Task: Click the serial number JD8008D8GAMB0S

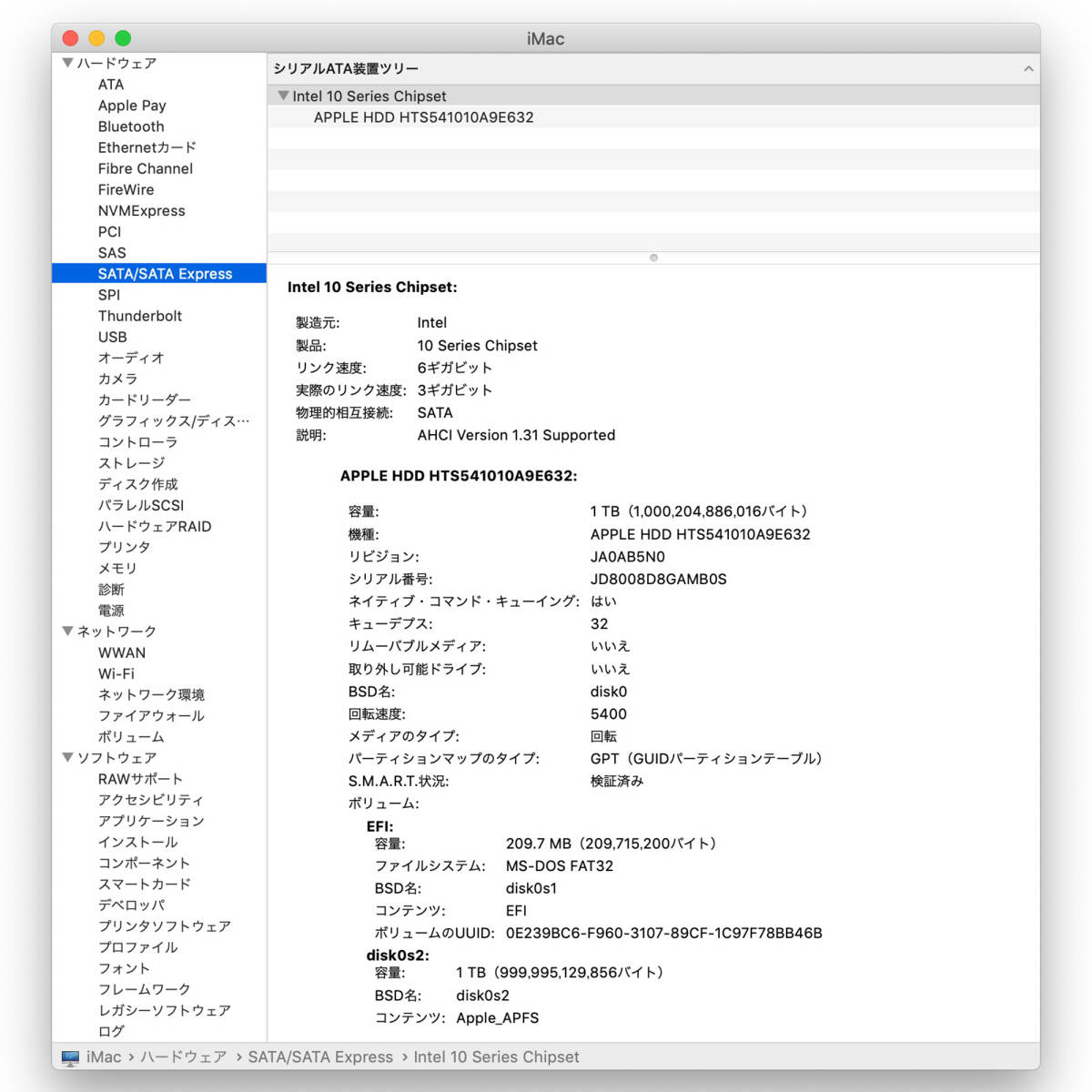Action: tap(659, 579)
